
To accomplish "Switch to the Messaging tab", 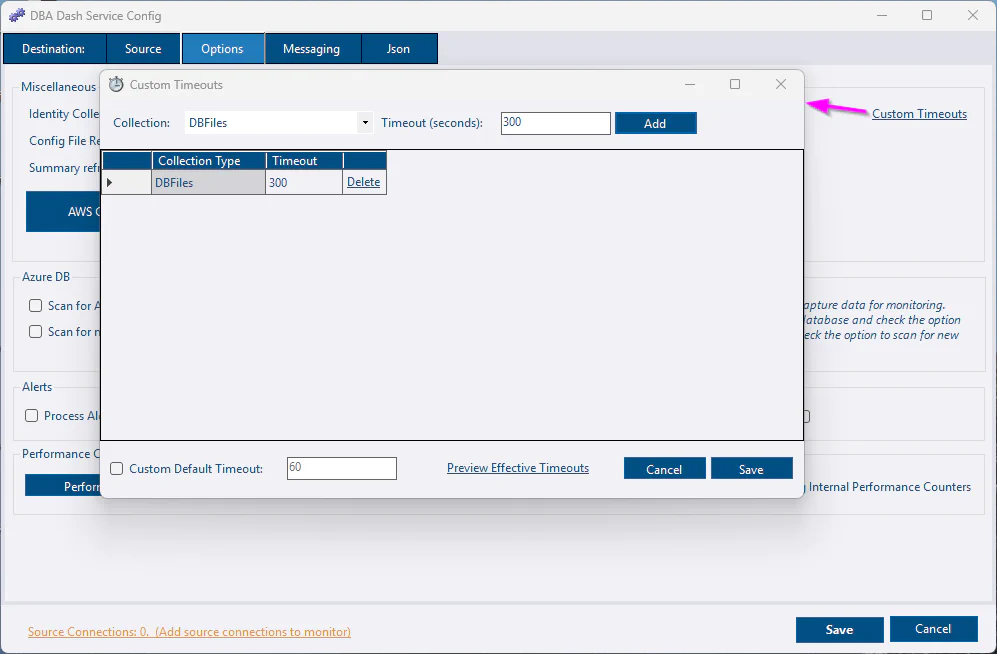I will [311, 49].
